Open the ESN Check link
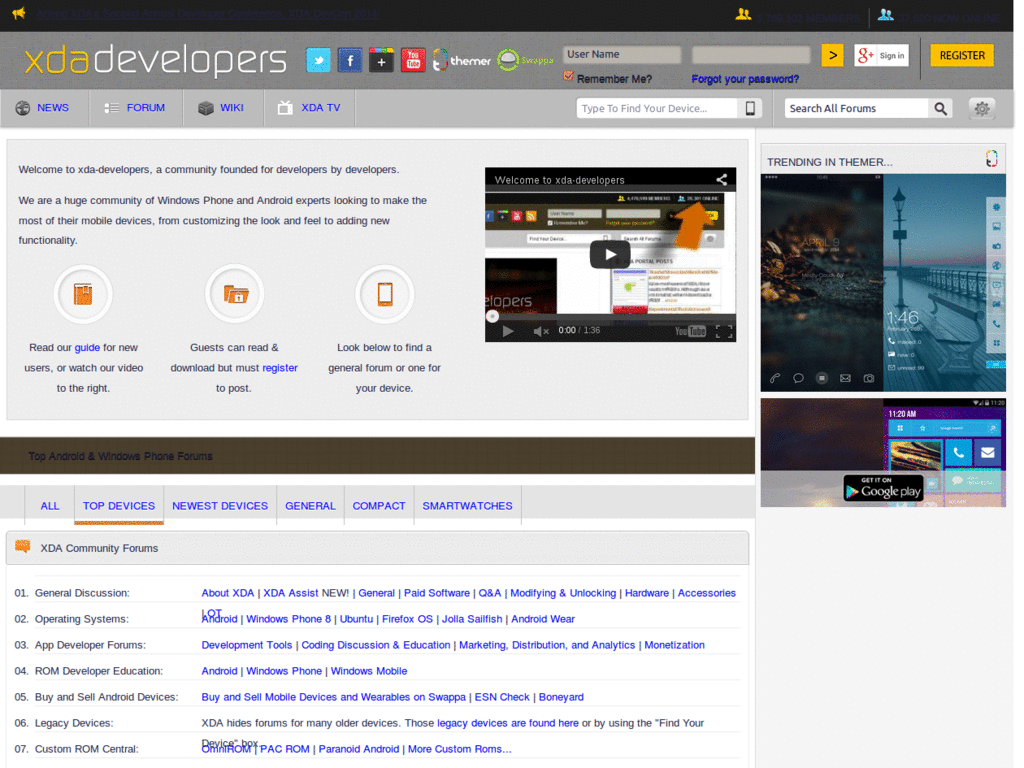Screen dimensions: 1024x768 [x=502, y=697]
